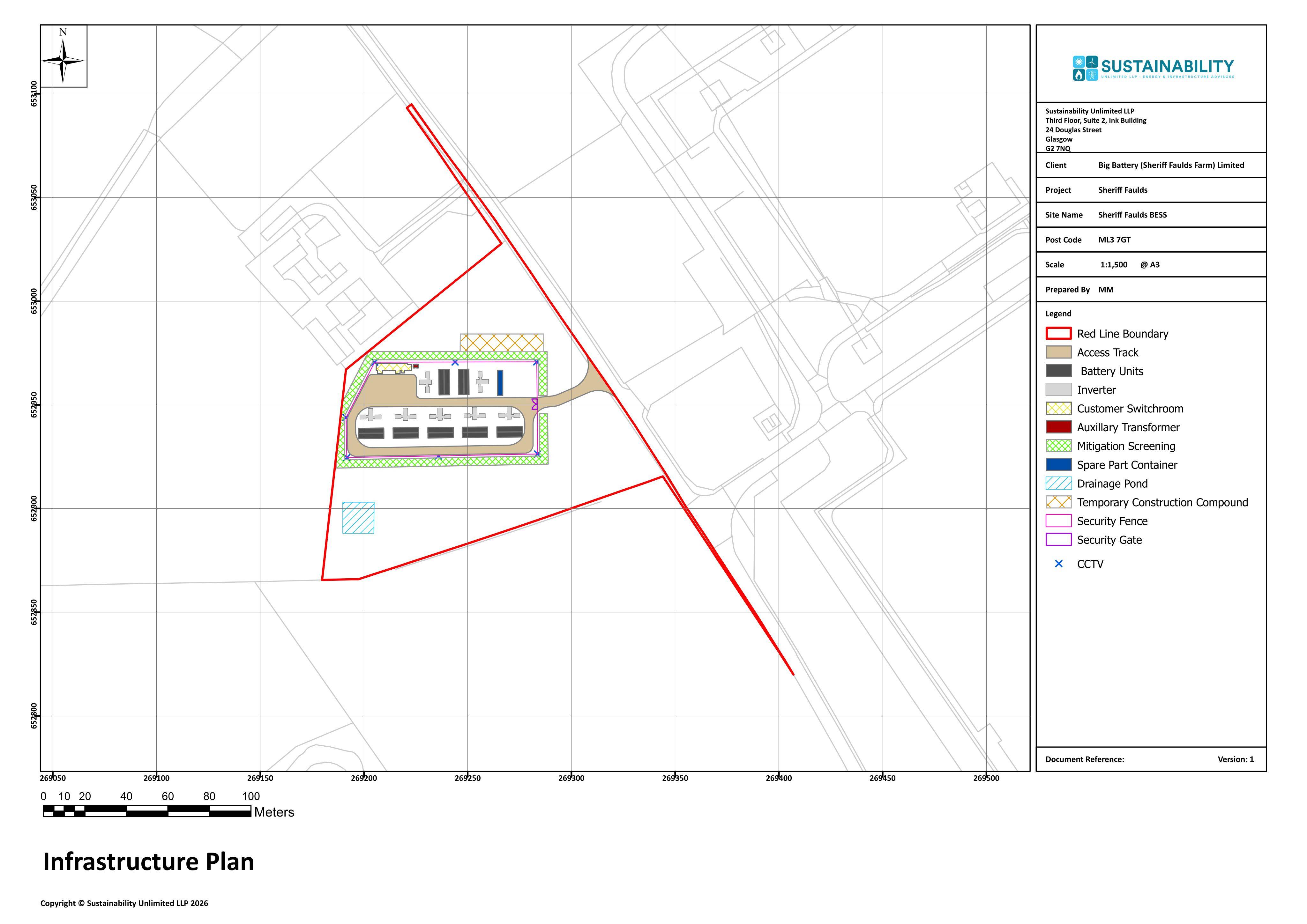This screenshot has width=1307, height=924.
Task: Click the '24 Douglas Street' address line
Action: pos(1073,130)
